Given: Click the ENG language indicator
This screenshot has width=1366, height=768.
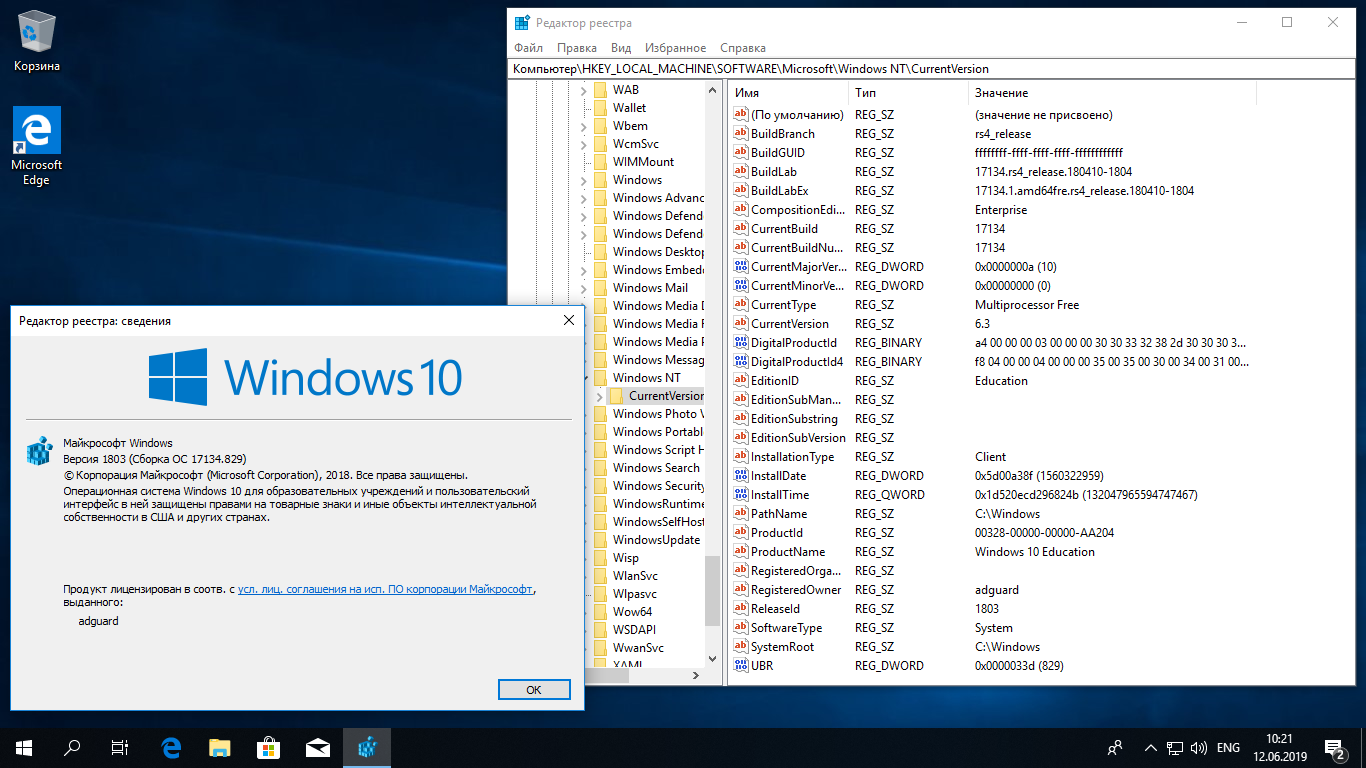Looking at the screenshot, I should point(1228,747).
